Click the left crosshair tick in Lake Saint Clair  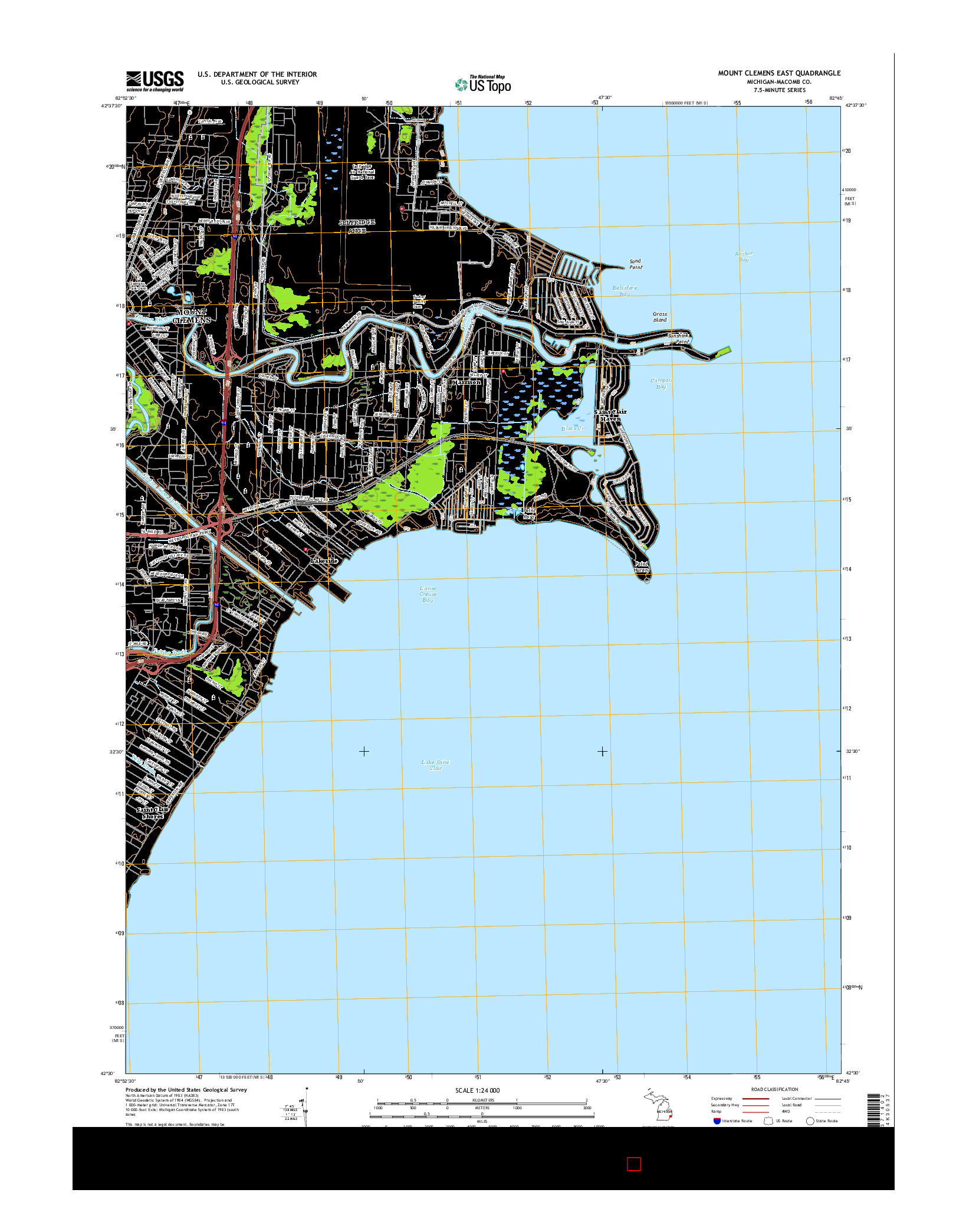coord(364,751)
